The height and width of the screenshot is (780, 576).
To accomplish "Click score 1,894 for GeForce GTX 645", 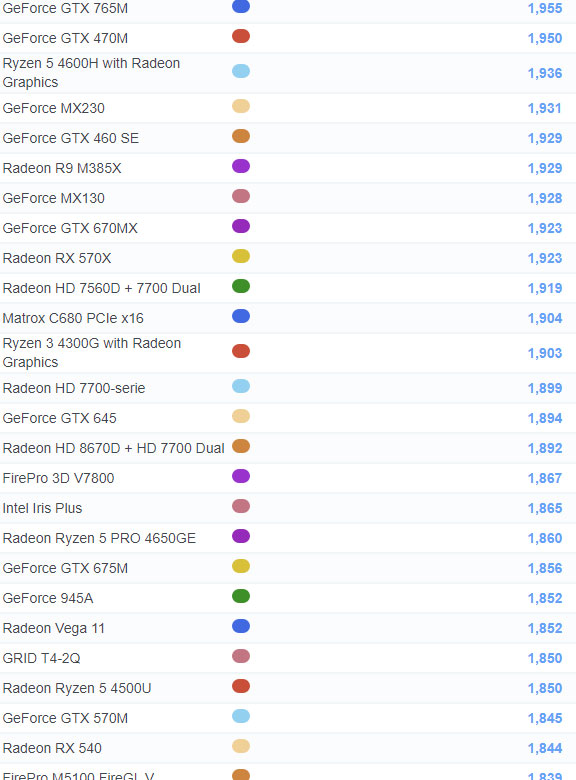I will [x=545, y=418].
